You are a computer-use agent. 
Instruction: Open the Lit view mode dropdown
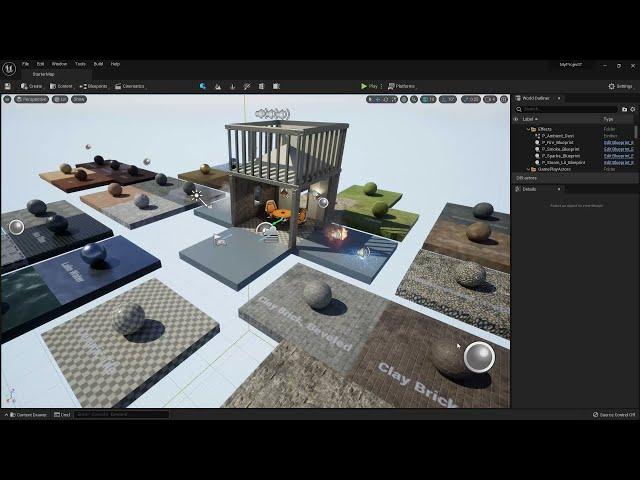(60, 99)
